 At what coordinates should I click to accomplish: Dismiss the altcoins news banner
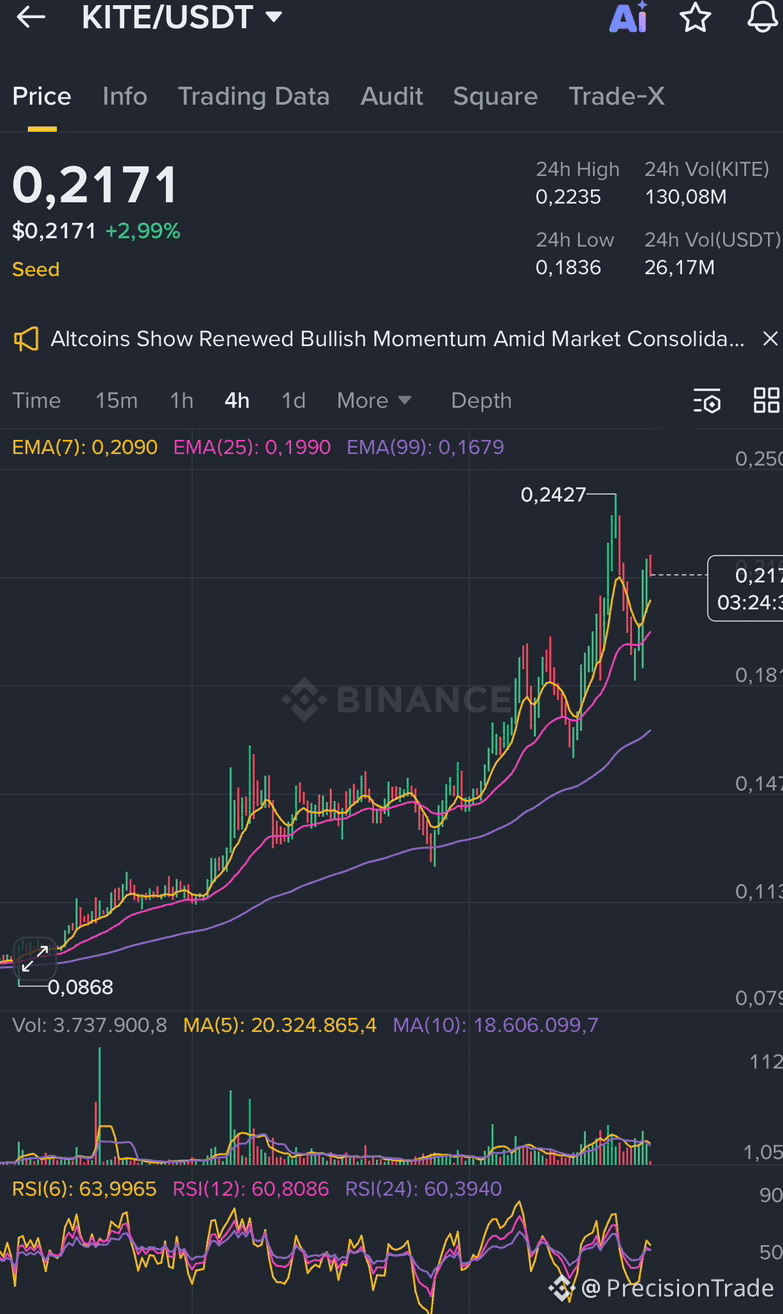(x=769, y=339)
